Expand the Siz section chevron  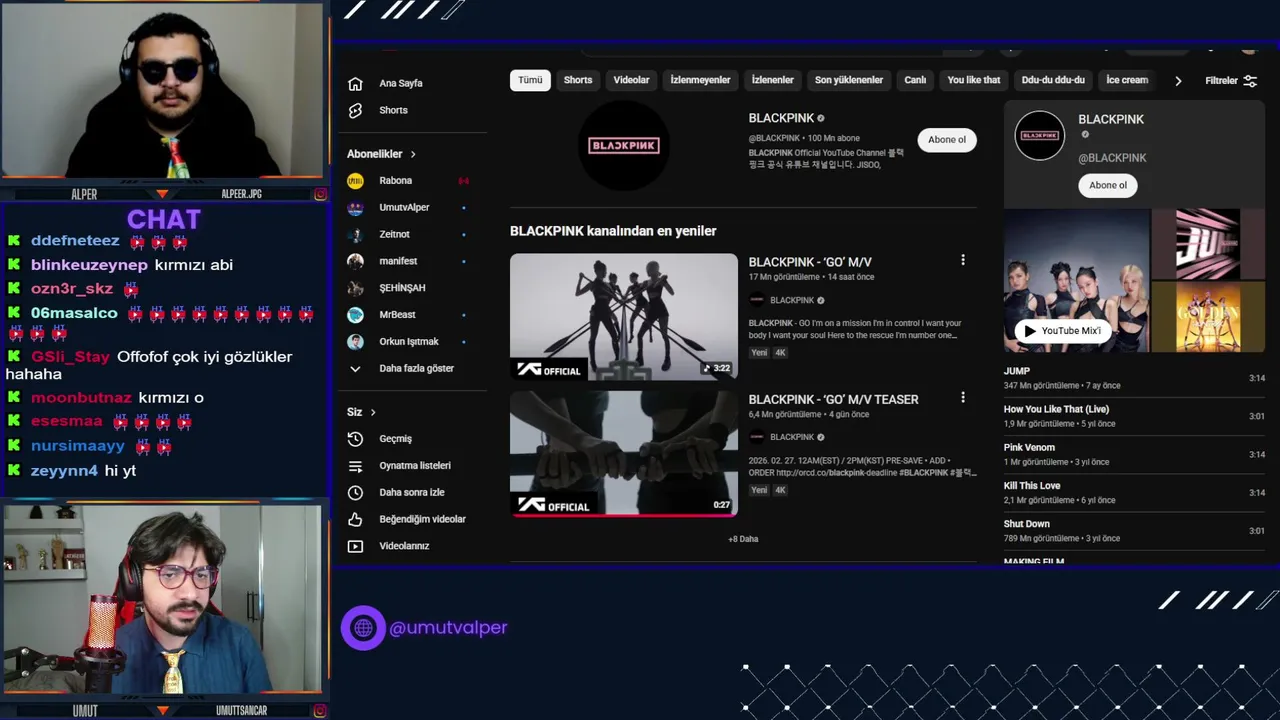pos(373,412)
